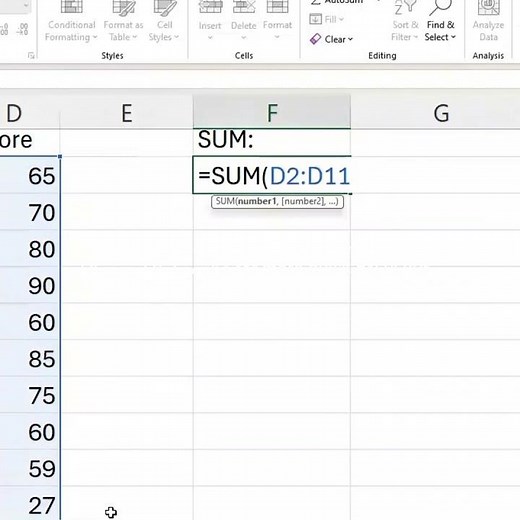Select column F header
Screen dimensions: 520x520
click(272, 113)
